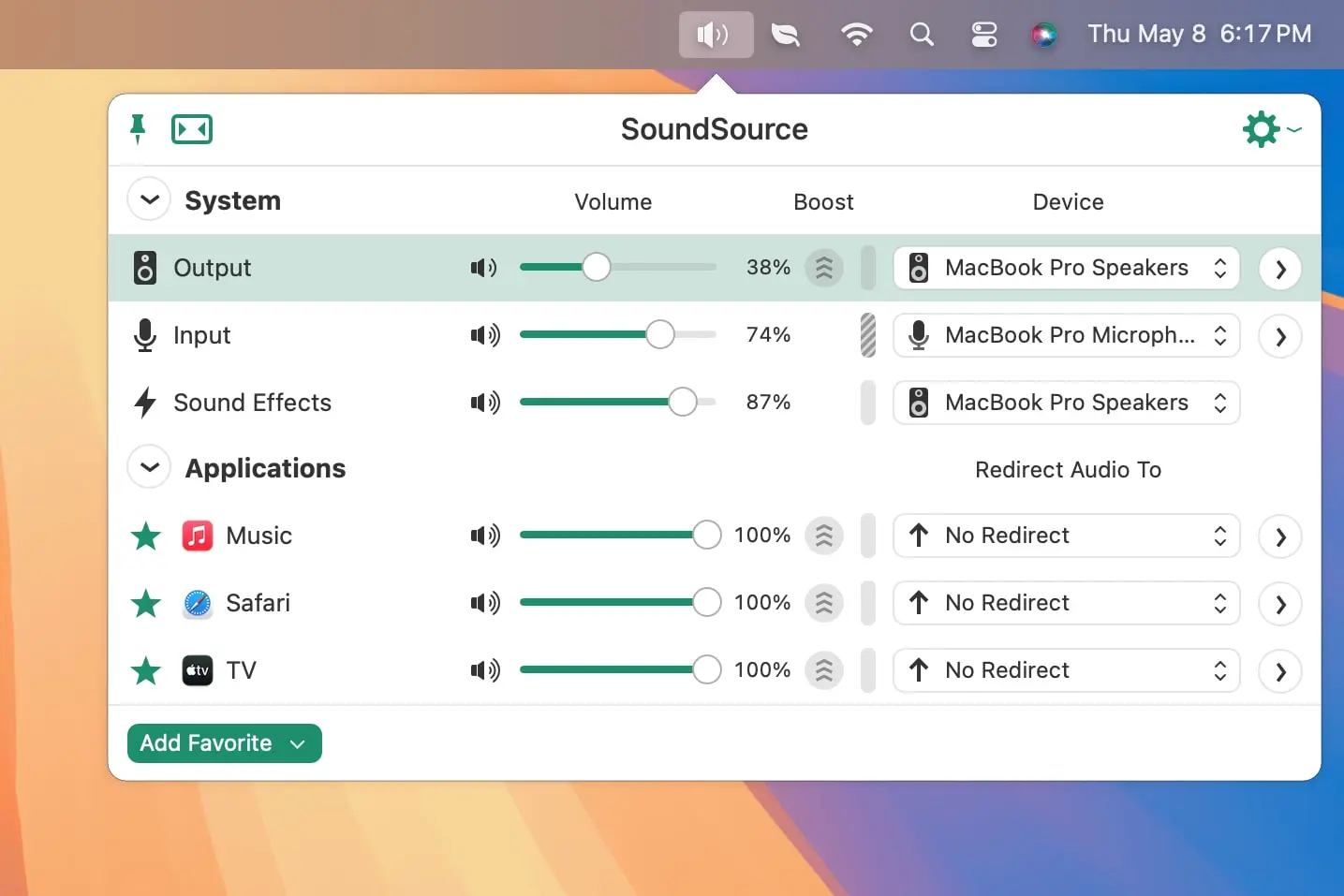Click the Boost icon next to Music

[823, 536]
